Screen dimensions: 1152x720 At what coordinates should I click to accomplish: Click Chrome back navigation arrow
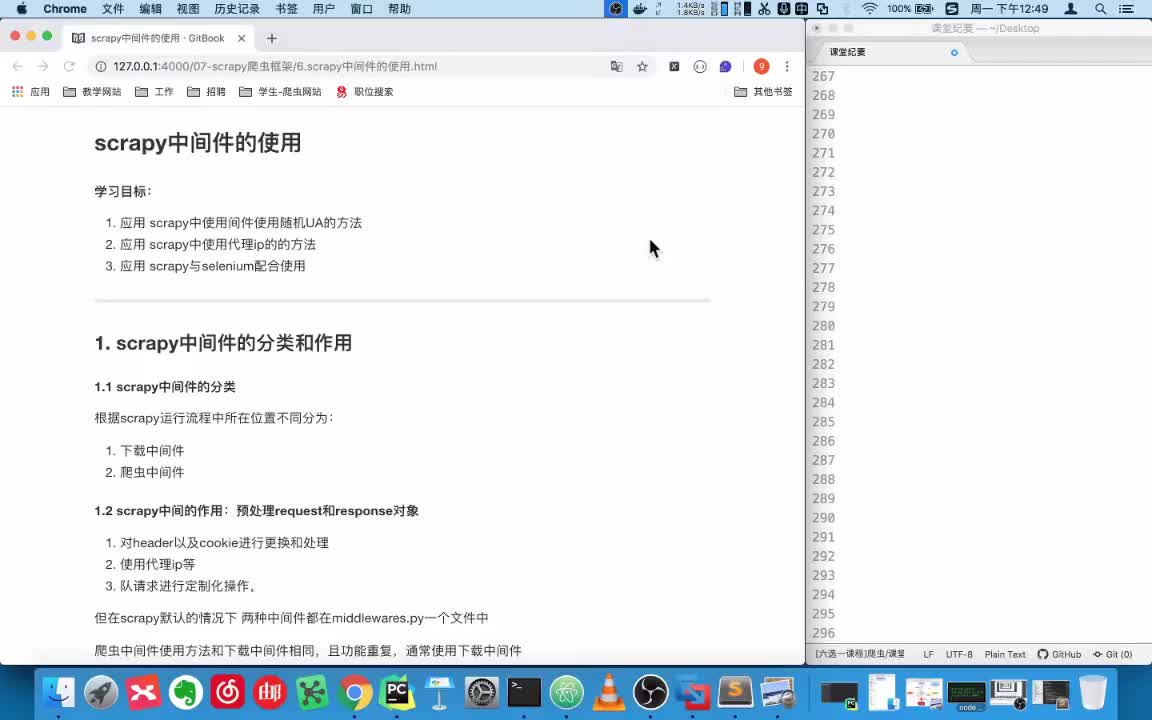pos(18,66)
